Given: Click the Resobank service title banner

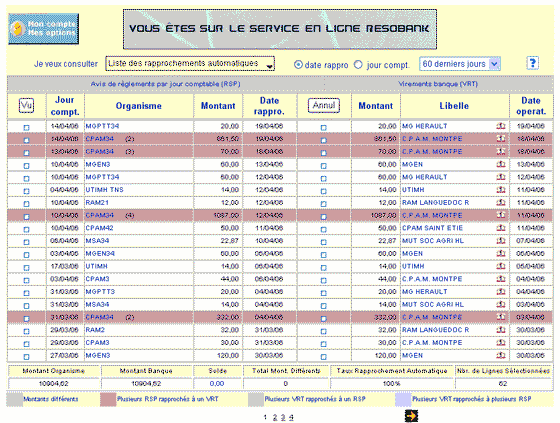Looking at the screenshot, I should [x=280, y=29].
